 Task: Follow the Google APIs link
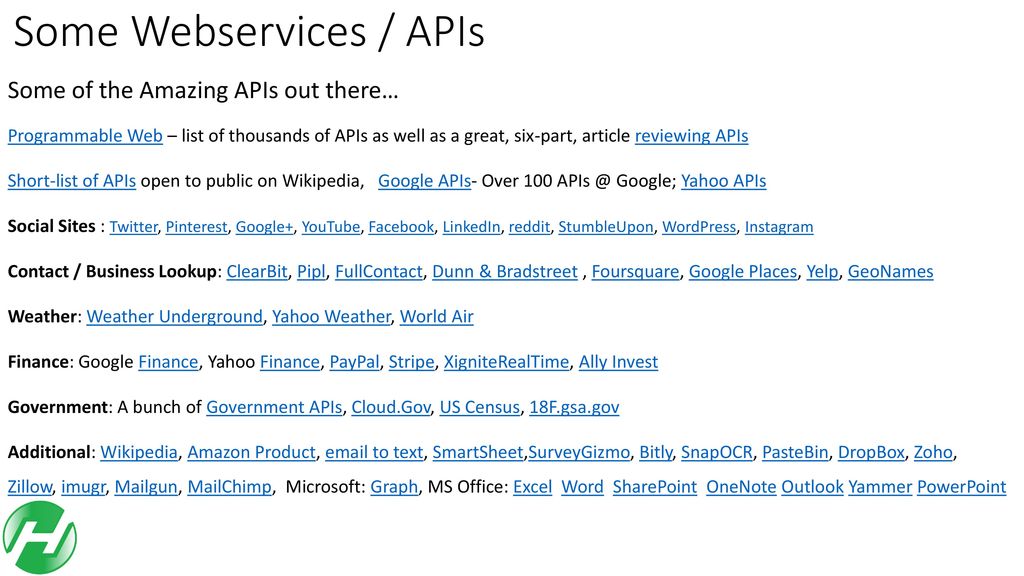coord(424,181)
